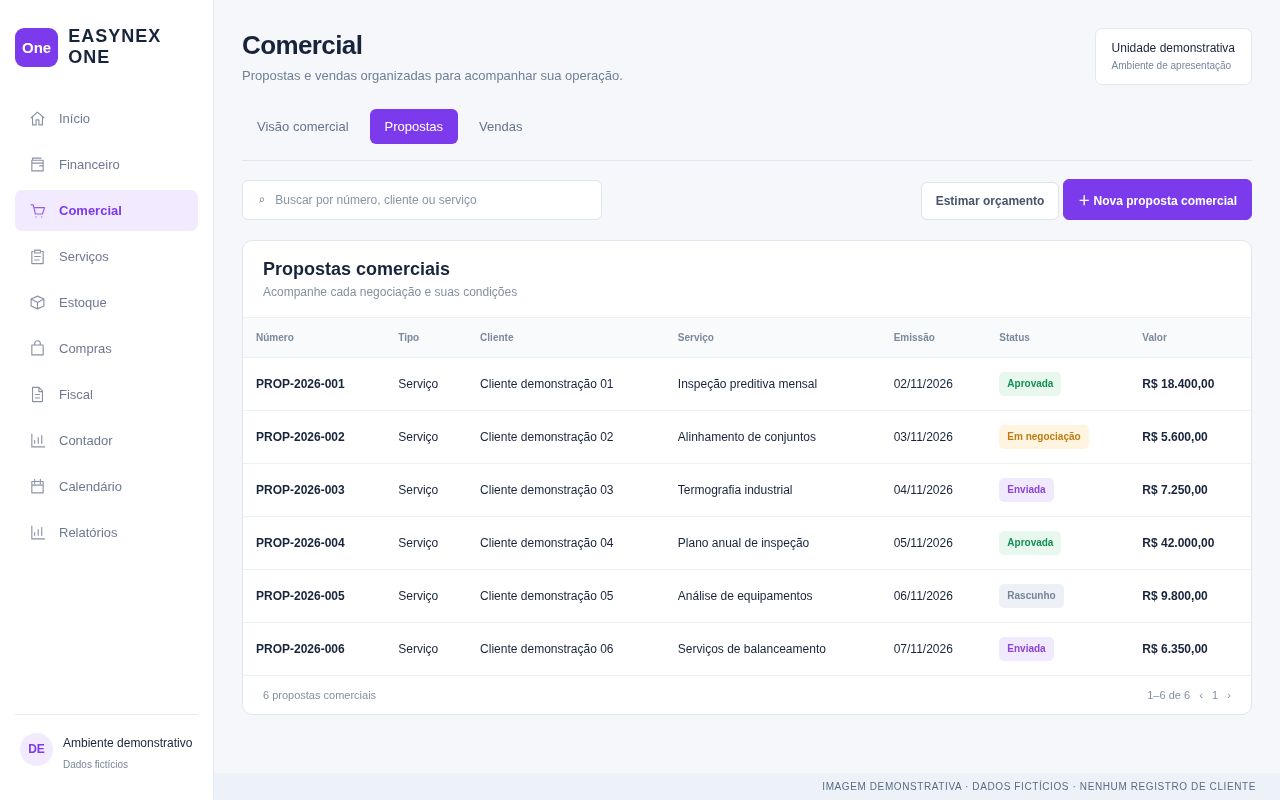Open Financeiro in the sidebar
Image resolution: width=1280 pixels, height=800 pixels.
pyautogui.click(x=106, y=164)
